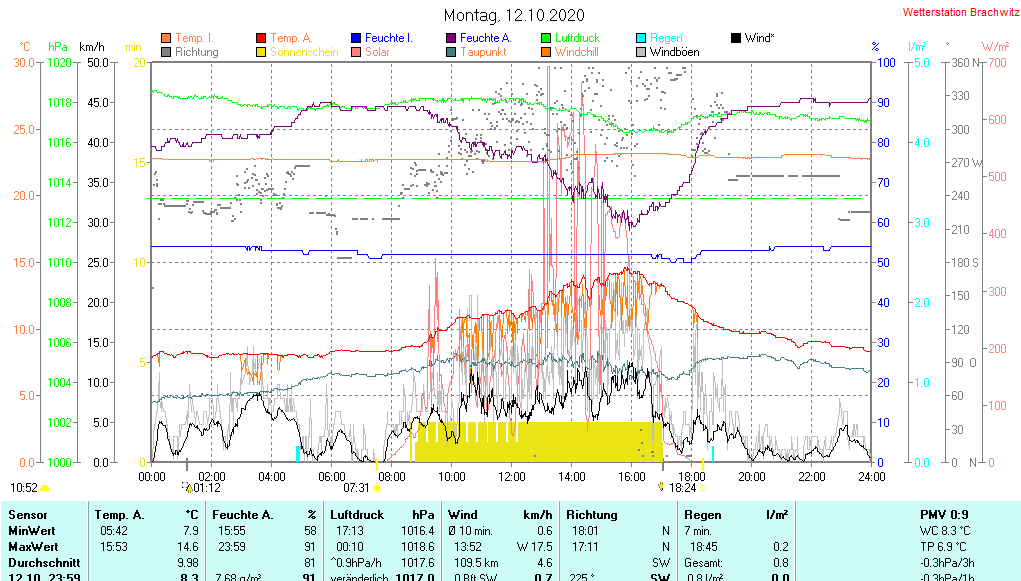Click the red Temp. A. legend square

point(261,38)
